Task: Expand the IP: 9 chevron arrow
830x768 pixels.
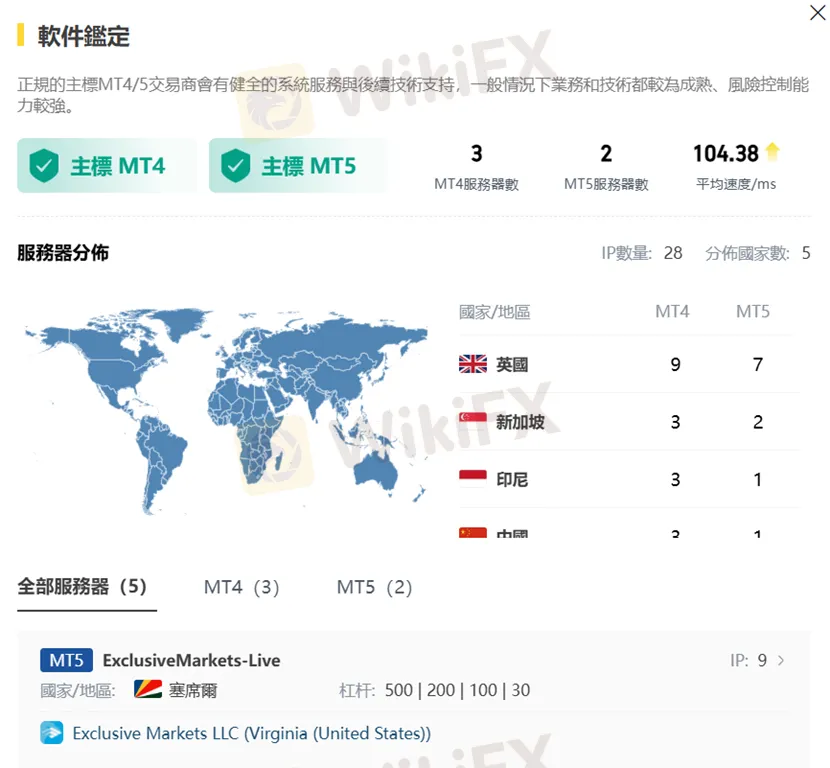Action: pos(781,661)
